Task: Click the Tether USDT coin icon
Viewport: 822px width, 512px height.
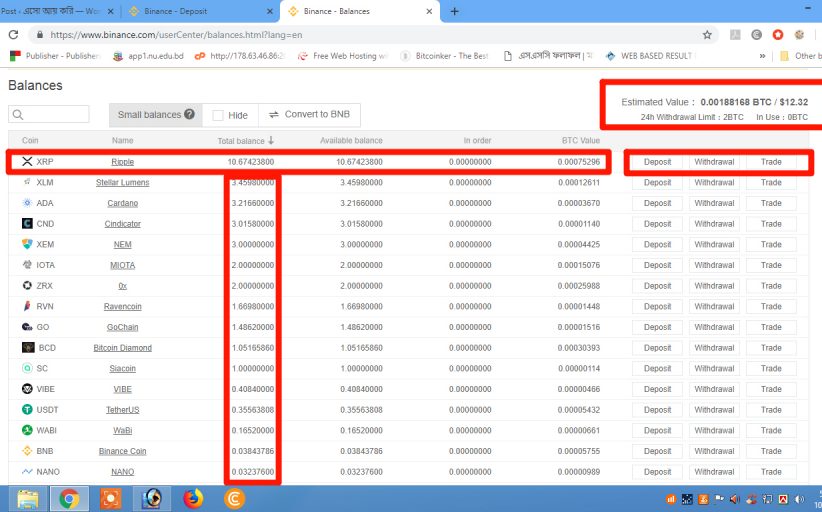Action: pyautogui.click(x=27, y=410)
